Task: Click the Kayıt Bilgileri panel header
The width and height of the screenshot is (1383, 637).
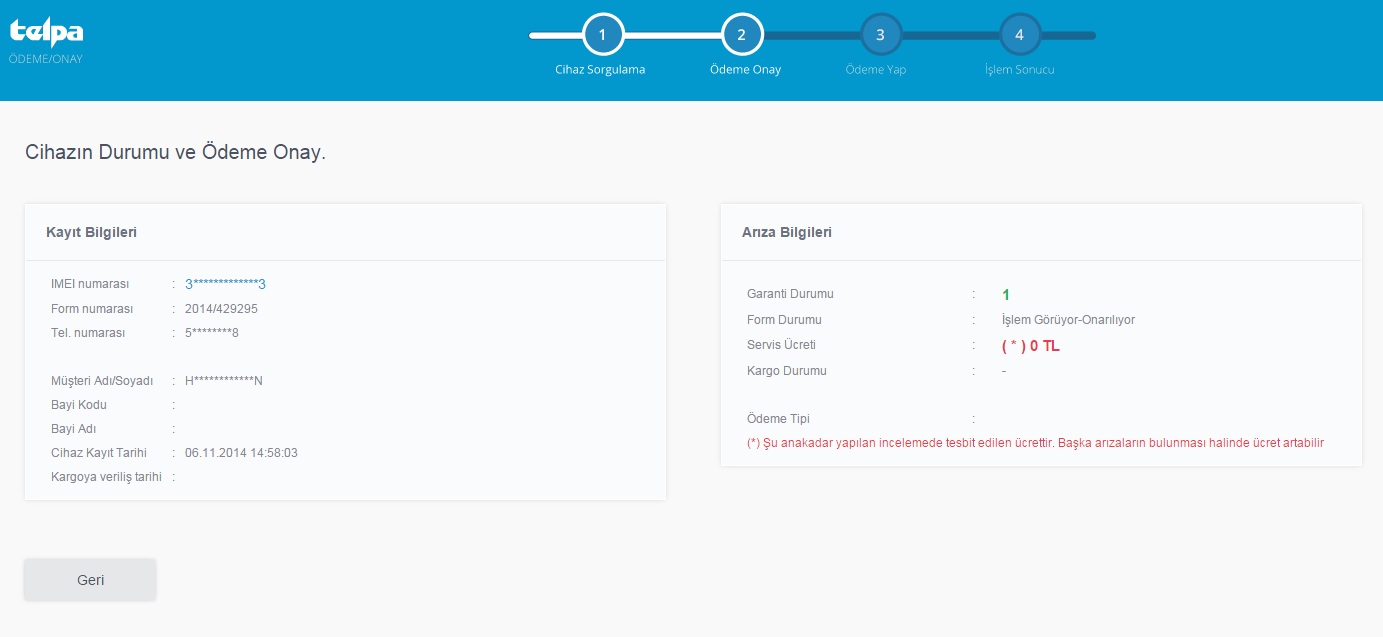Action: click(92, 232)
